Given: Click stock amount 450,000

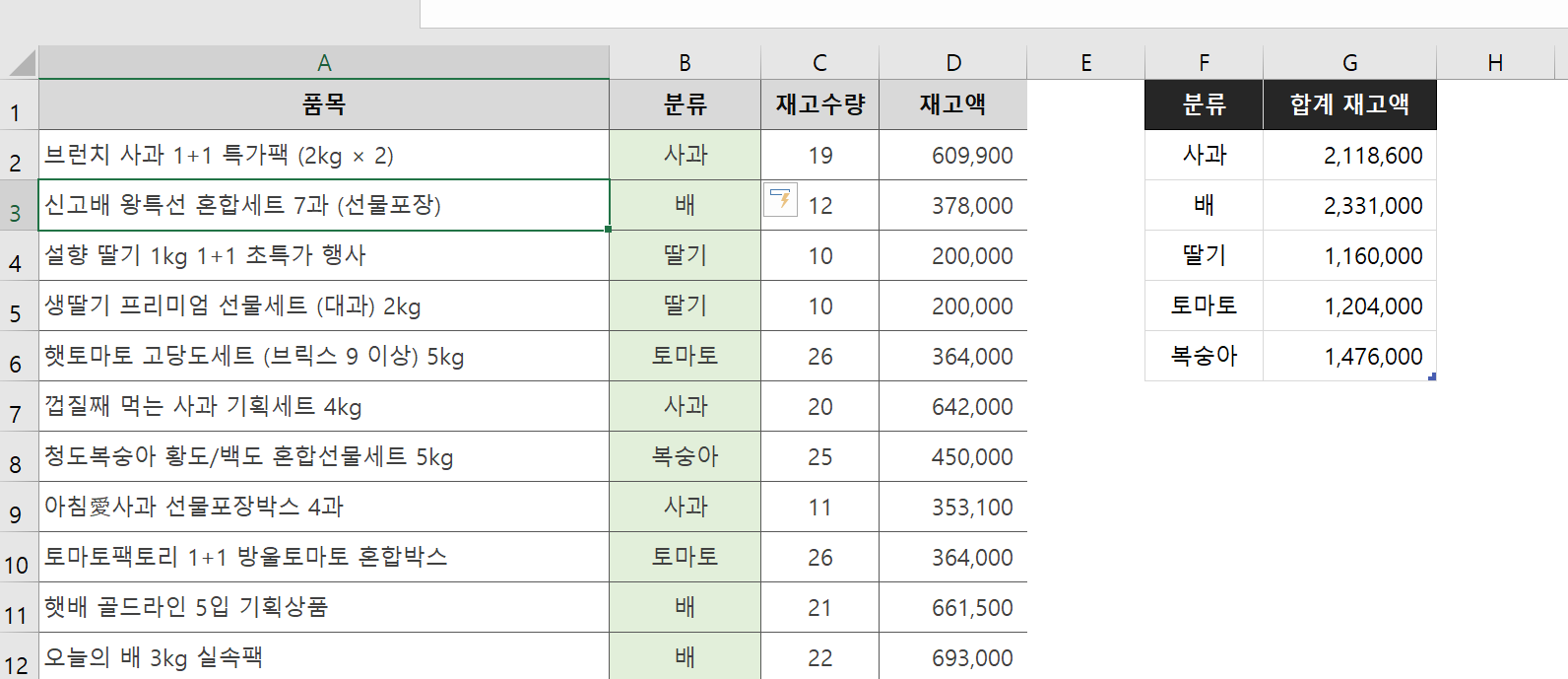Looking at the screenshot, I should 953,456.
